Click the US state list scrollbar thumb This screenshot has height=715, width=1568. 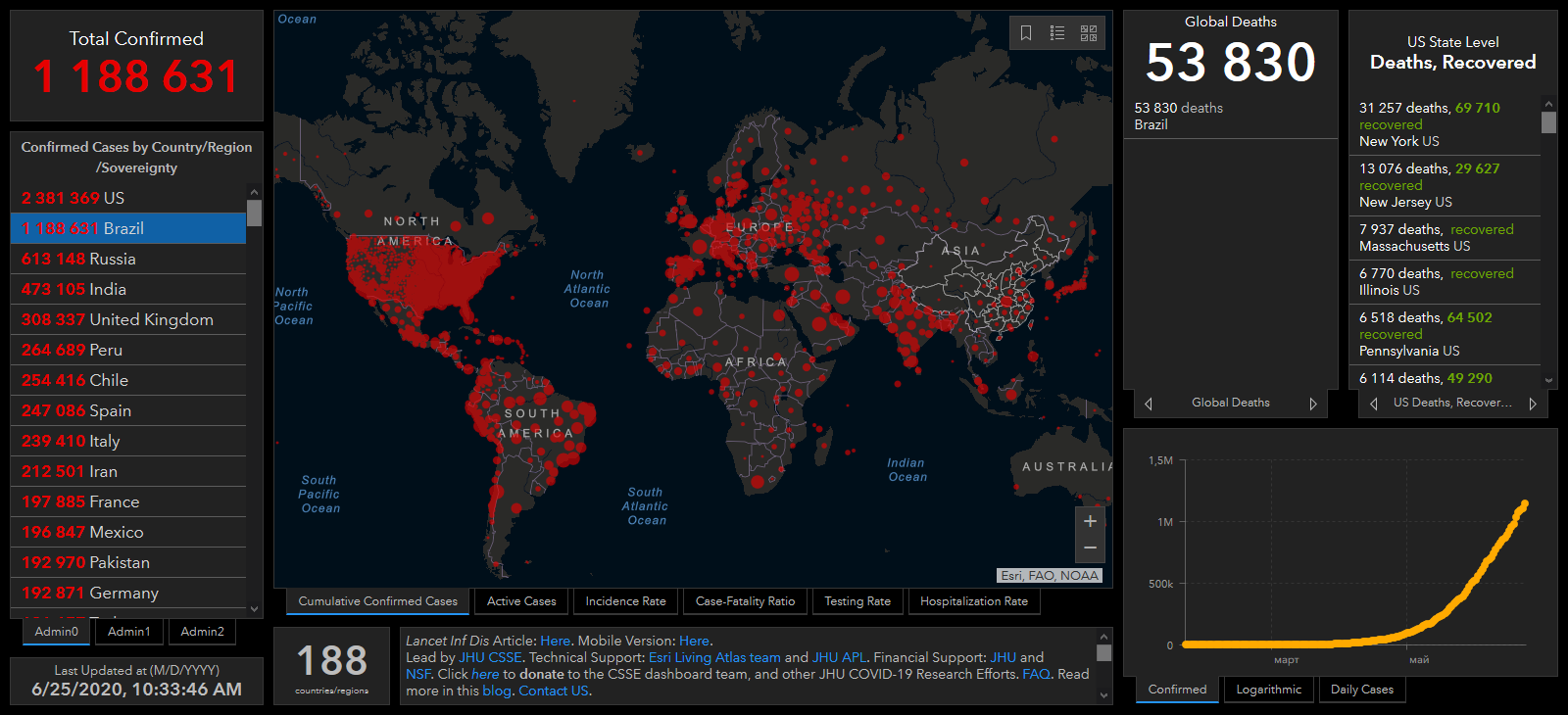[1548, 122]
